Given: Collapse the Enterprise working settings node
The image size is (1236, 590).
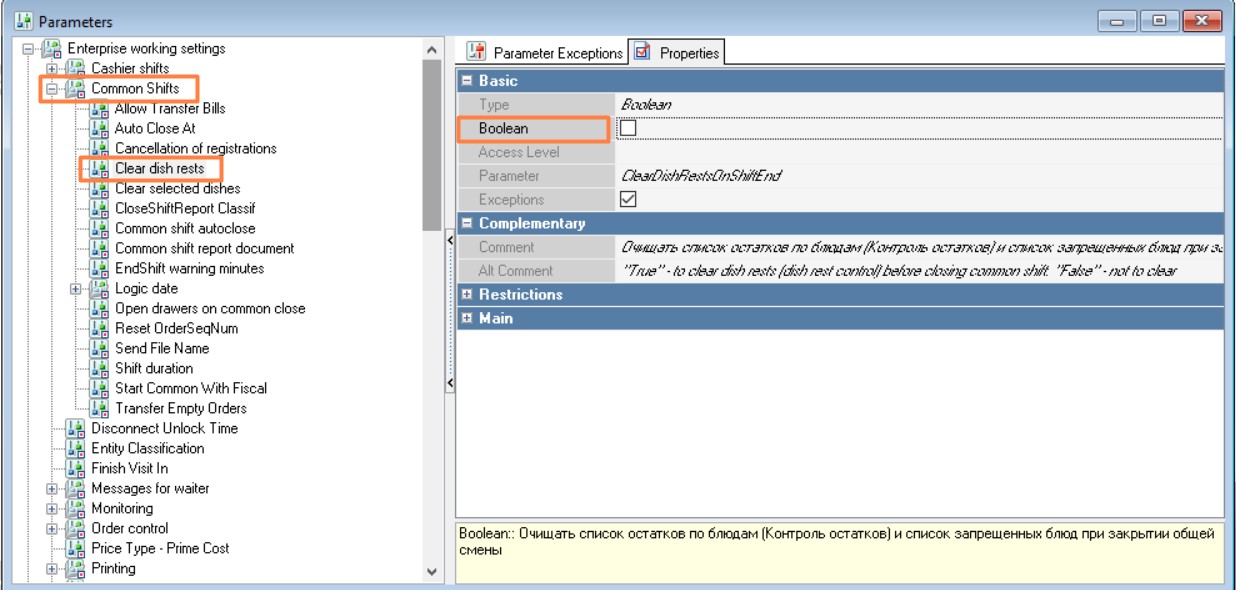Looking at the screenshot, I should [29, 48].
